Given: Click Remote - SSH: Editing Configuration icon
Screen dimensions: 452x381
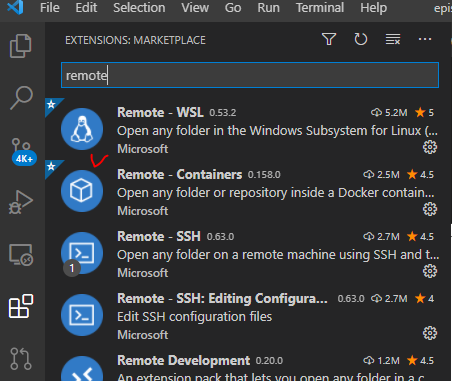Looking at the screenshot, I should coord(82,315).
